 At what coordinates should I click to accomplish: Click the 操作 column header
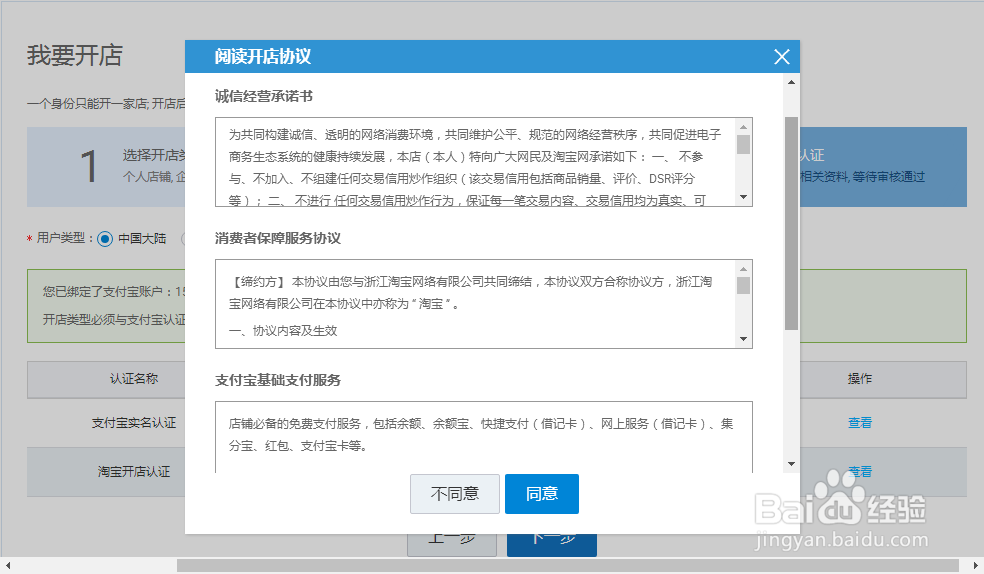point(860,379)
